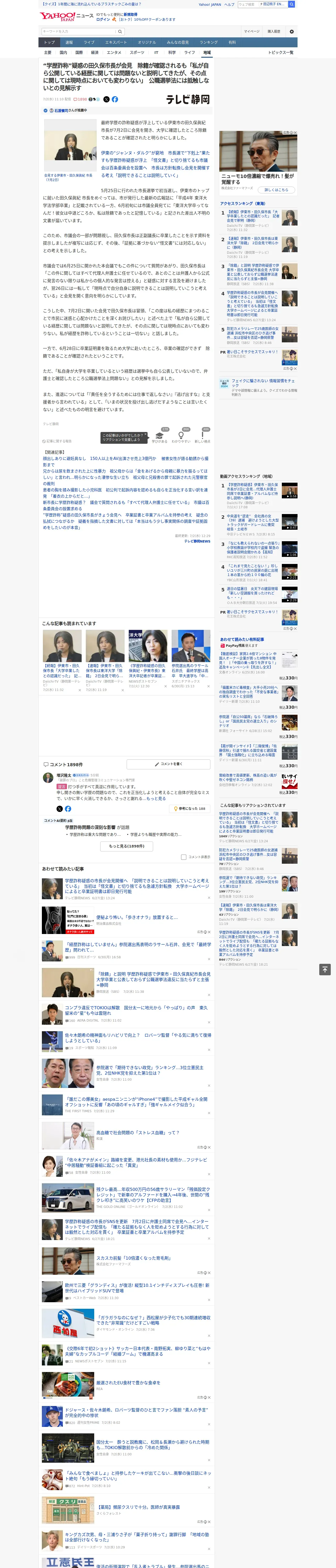The image size is (336, 1568).
Task: Open トピックス一覧 link
Action: coord(281,52)
